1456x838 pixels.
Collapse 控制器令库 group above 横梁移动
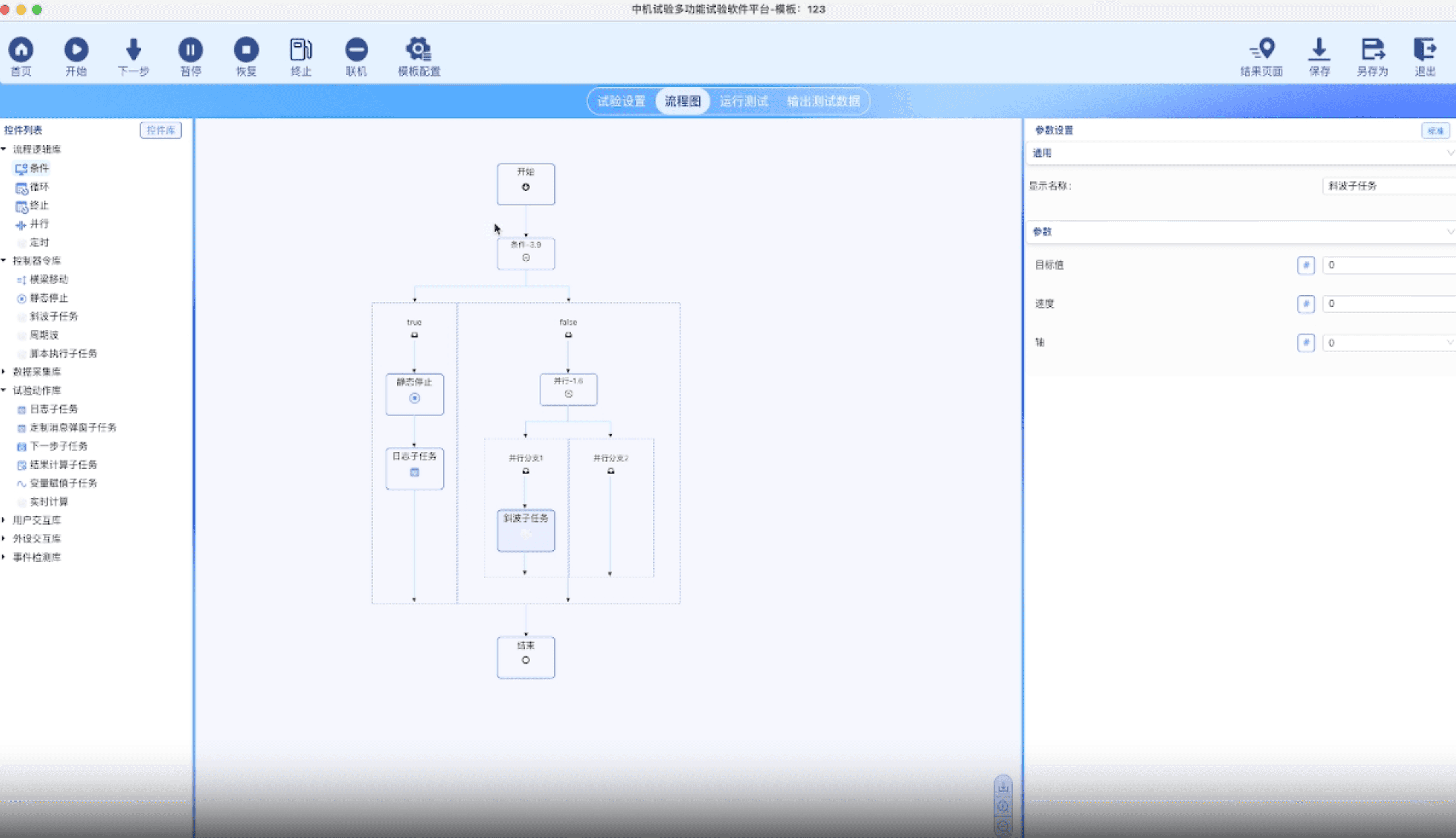pos(4,261)
